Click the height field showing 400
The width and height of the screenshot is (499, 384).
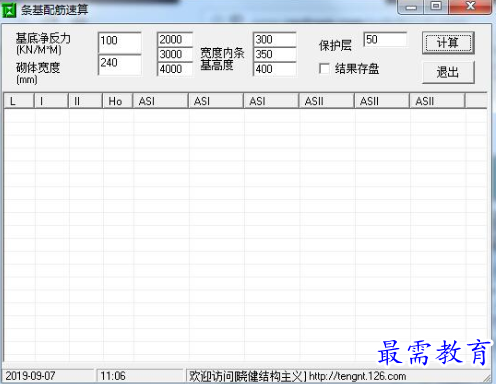275,69
